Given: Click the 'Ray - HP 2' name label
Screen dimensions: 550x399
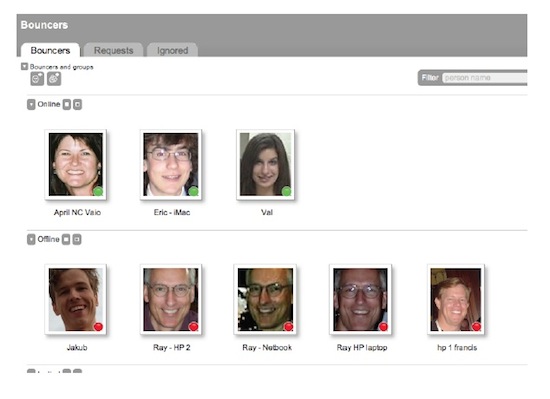Looking at the screenshot, I should (x=172, y=347).
